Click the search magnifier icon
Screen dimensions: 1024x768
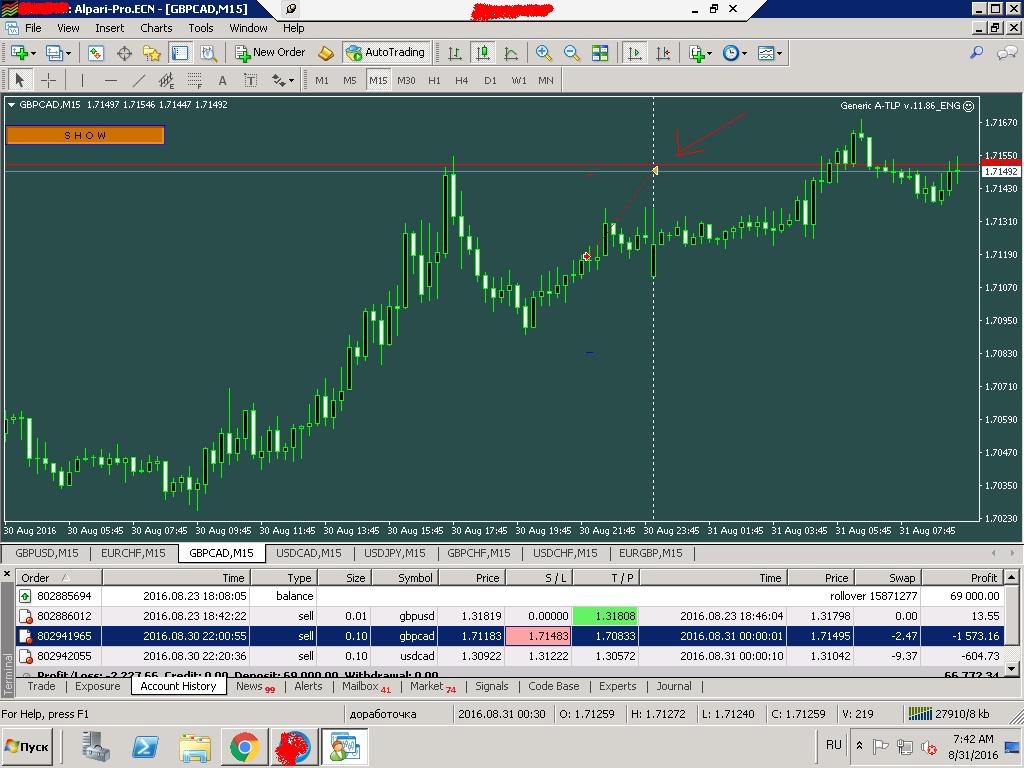point(976,53)
